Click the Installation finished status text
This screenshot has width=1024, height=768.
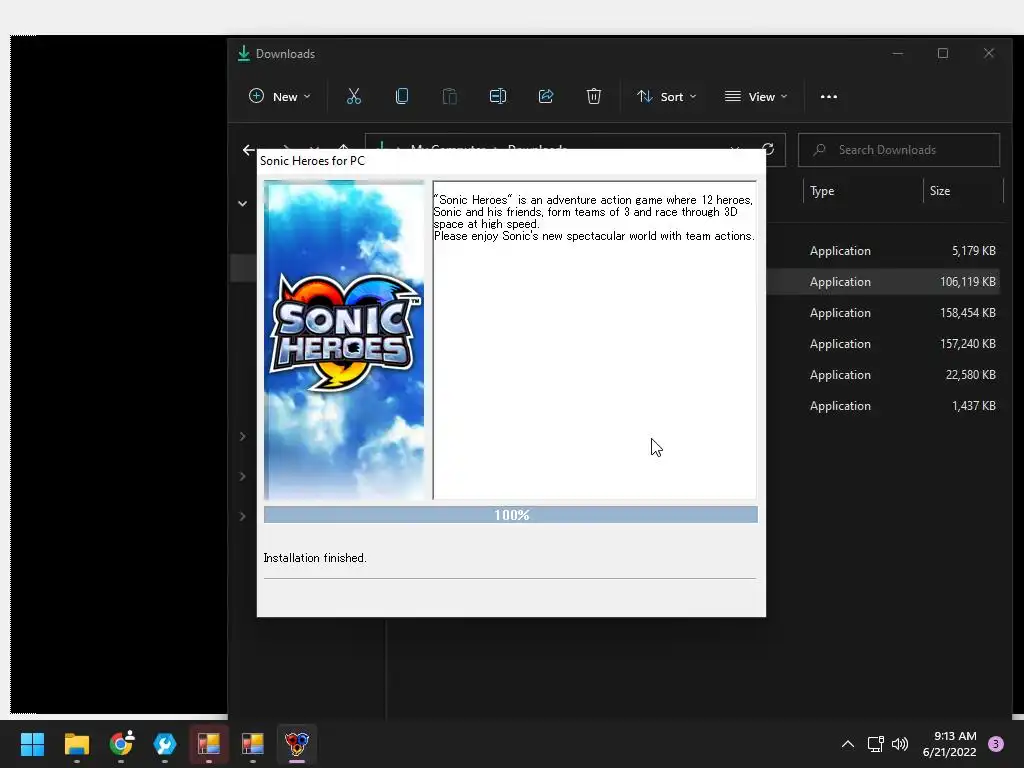[x=315, y=558]
